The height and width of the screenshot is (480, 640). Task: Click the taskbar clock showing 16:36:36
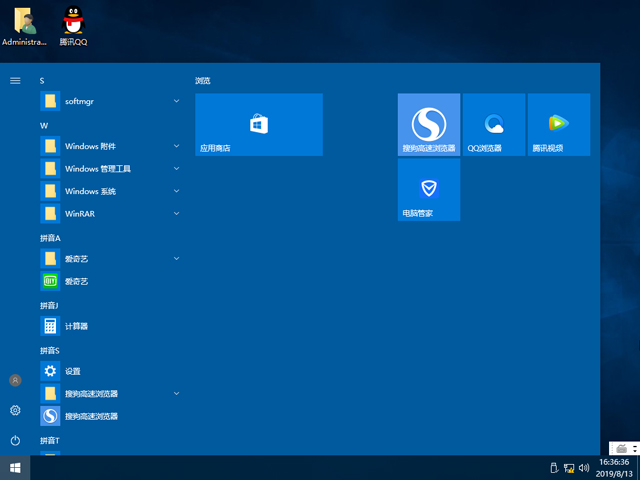pos(612,467)
